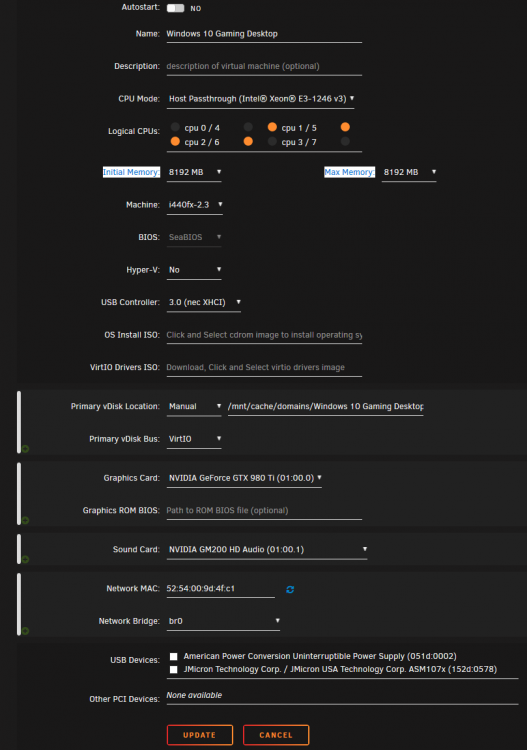Screen dimensions: 527x750
Task: Click the Name field with Windows 10 Gaming Desktop
Action: 264,34
